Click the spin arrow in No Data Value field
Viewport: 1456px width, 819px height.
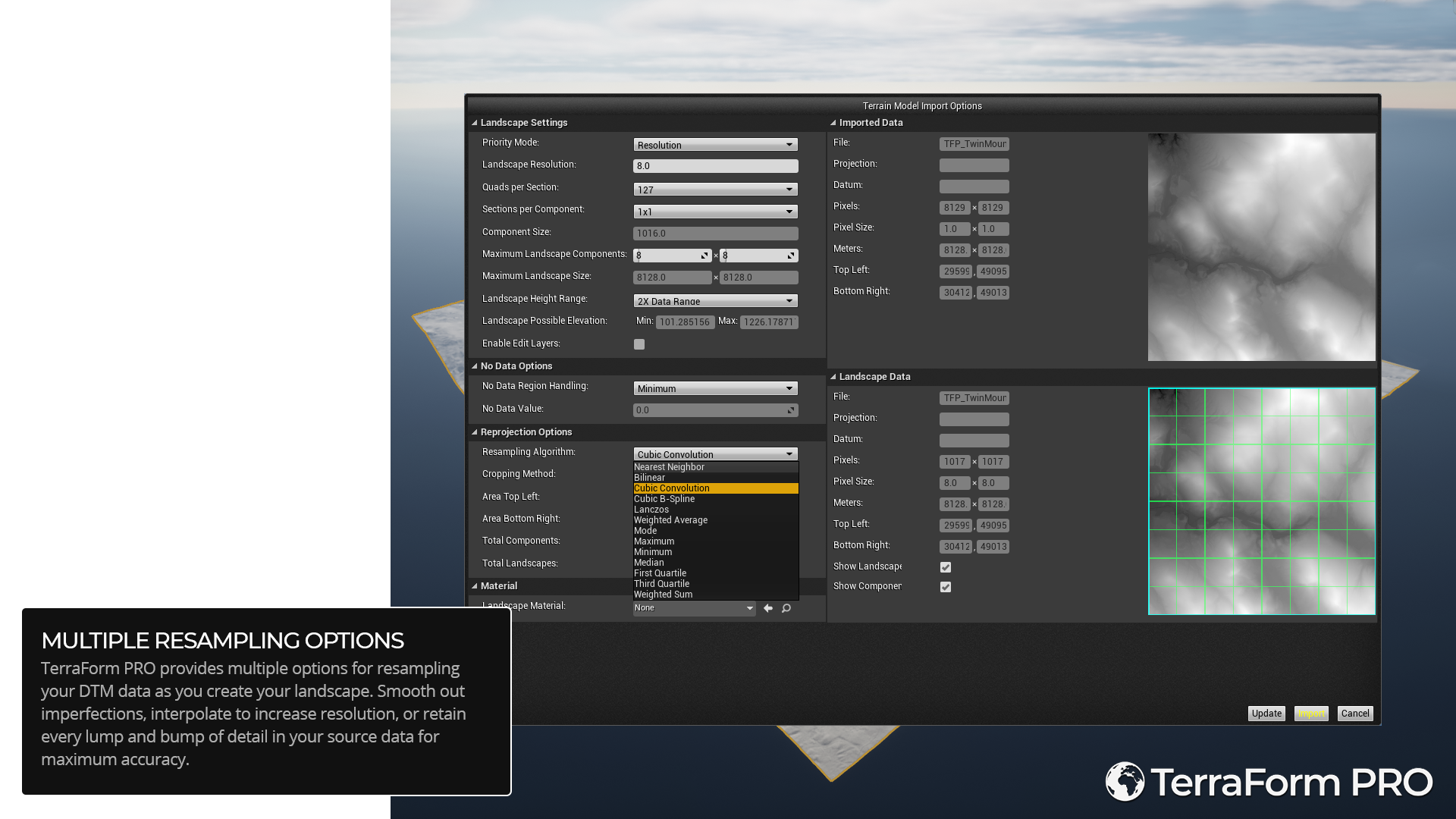pyautogui.click(x=791, y=410)
